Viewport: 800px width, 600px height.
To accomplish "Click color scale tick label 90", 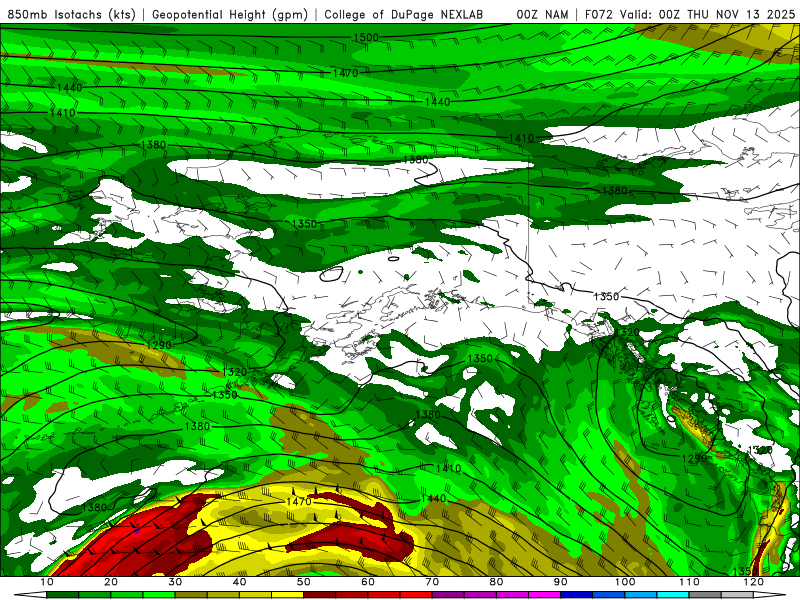I will point(561,582).
